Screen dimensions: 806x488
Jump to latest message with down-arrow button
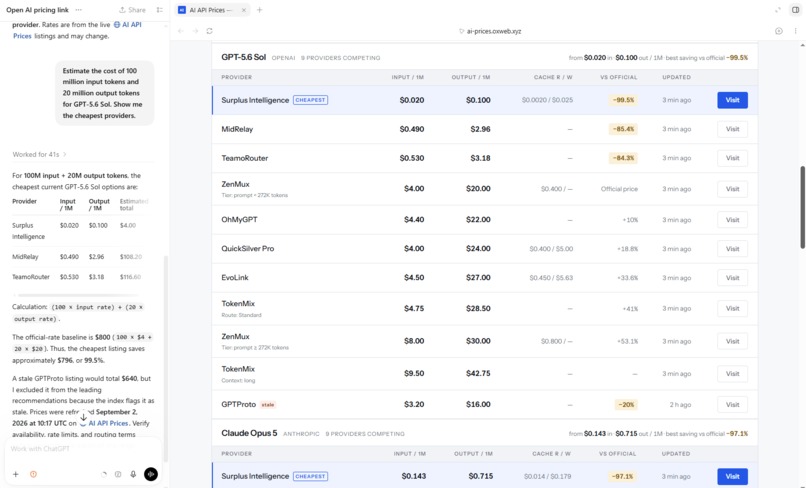pyautogui.click(x=83, y=418)
